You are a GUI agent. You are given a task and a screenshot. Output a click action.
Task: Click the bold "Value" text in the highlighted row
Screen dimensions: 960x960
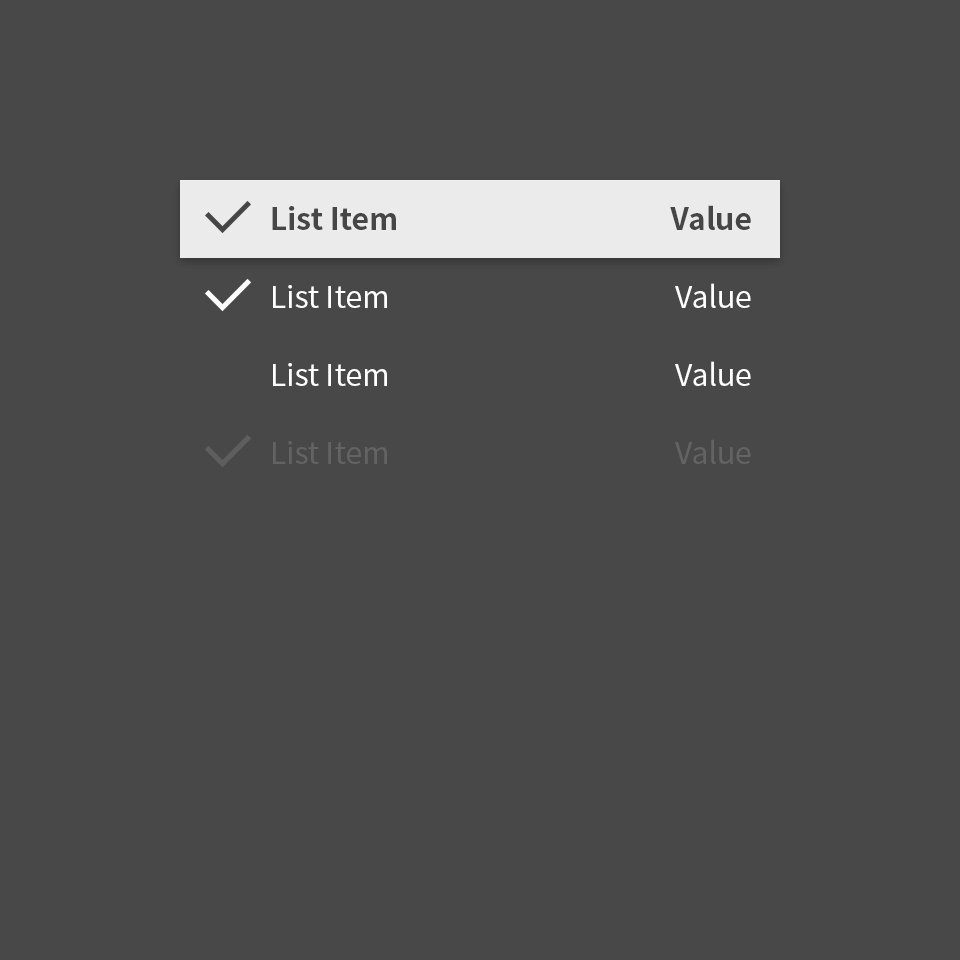click(x=710, y=219)
